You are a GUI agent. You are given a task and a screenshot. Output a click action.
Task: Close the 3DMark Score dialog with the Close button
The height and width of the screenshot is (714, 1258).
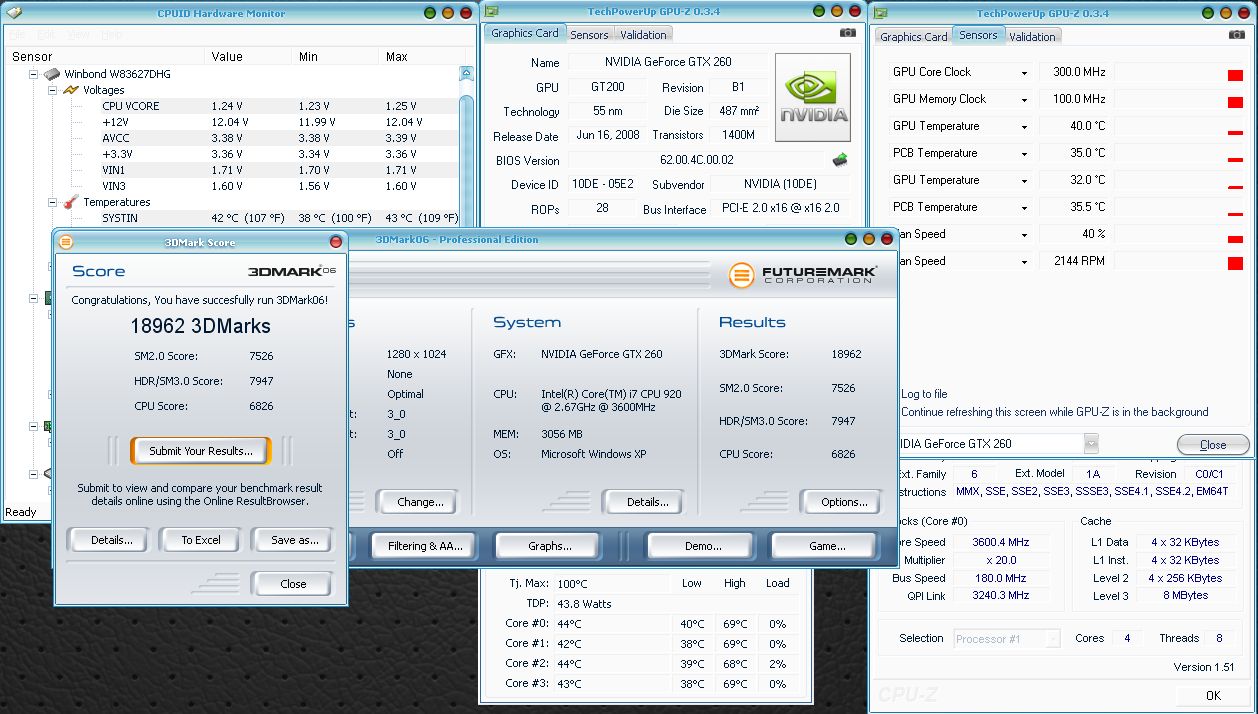pos(293,584)
